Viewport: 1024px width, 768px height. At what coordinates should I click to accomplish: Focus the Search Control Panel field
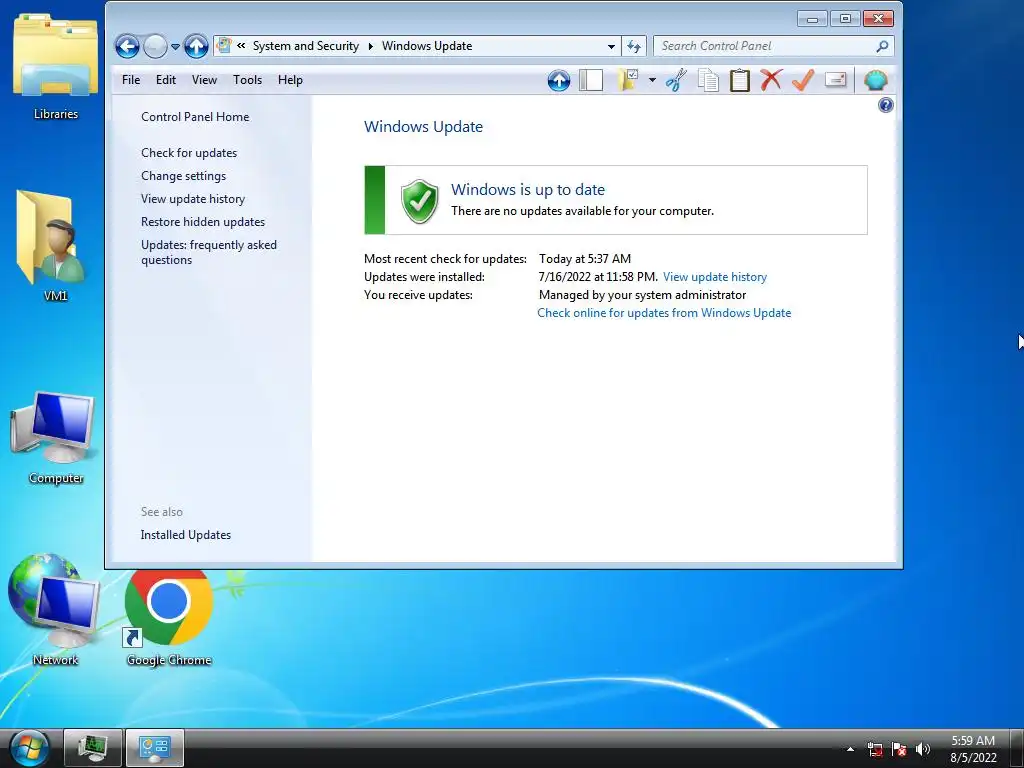[773, 46]
